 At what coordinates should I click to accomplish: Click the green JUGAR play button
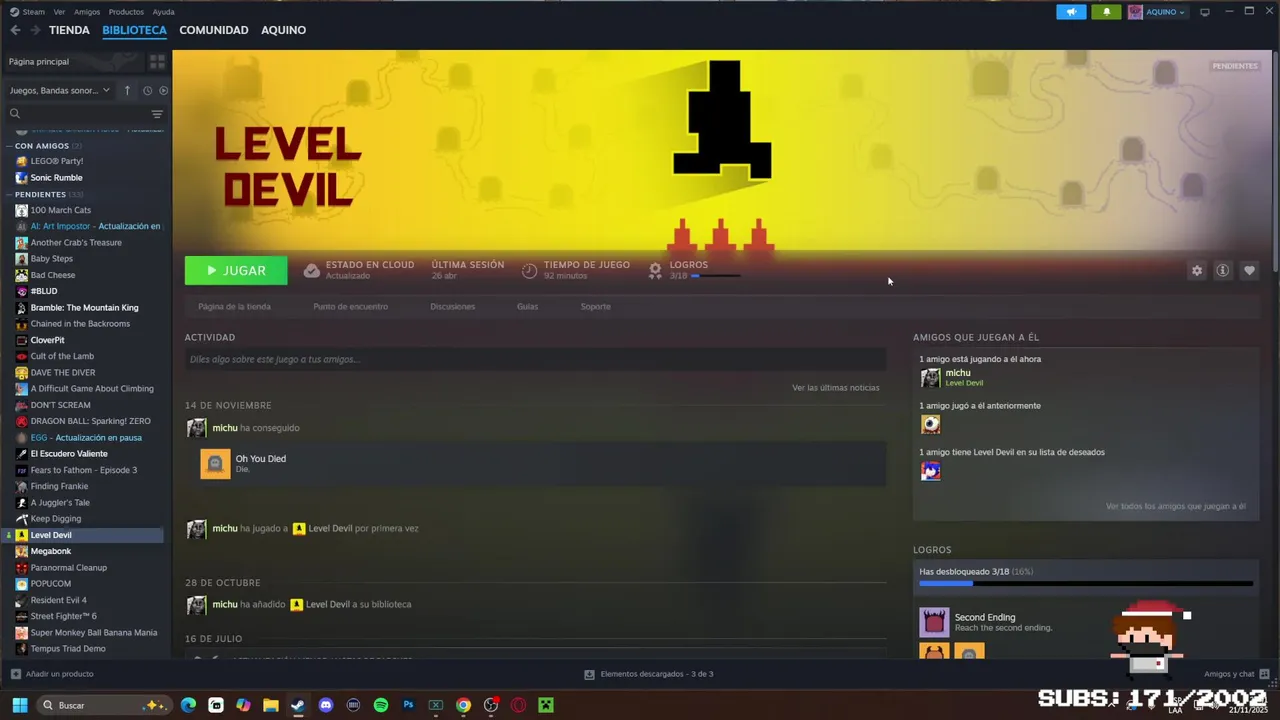(x=235, y=270)
